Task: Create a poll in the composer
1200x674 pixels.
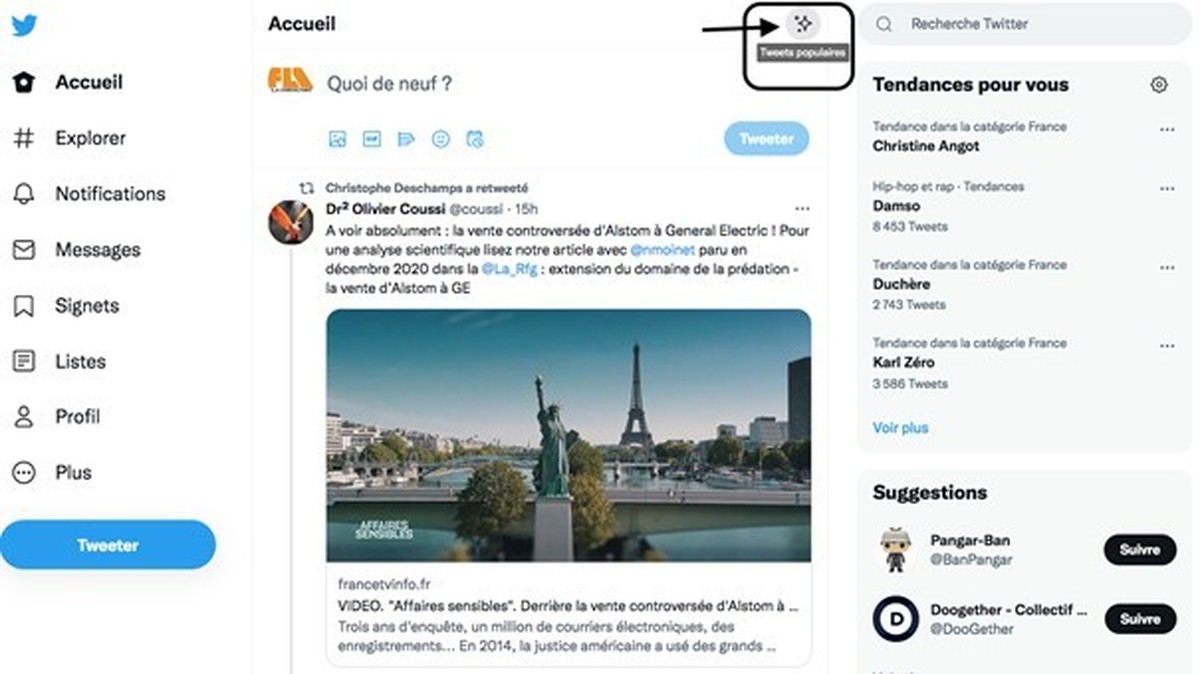Action: pyautogui.click(x=406, y=139)
